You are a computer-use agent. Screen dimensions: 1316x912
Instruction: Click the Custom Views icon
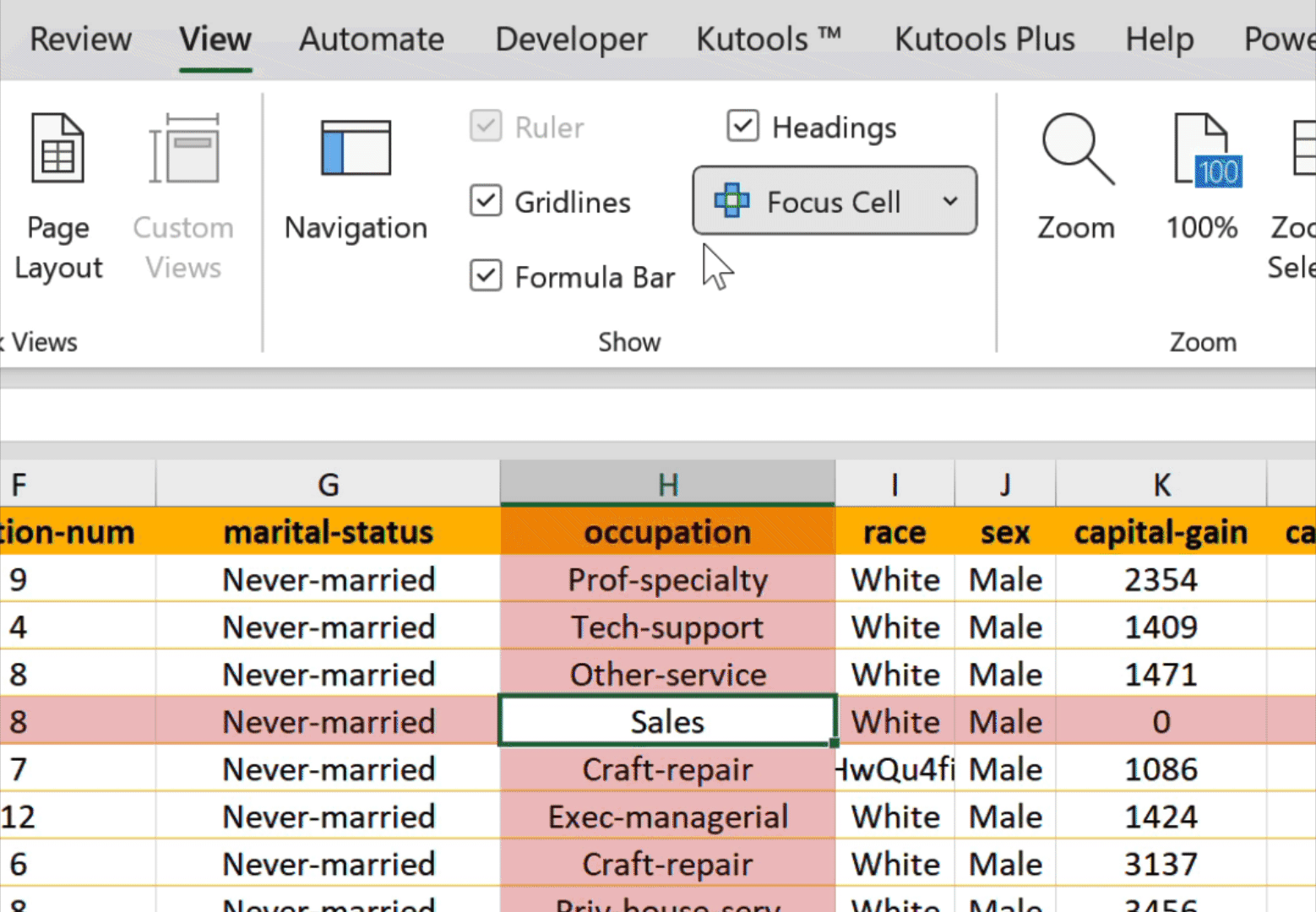point(183,149)
